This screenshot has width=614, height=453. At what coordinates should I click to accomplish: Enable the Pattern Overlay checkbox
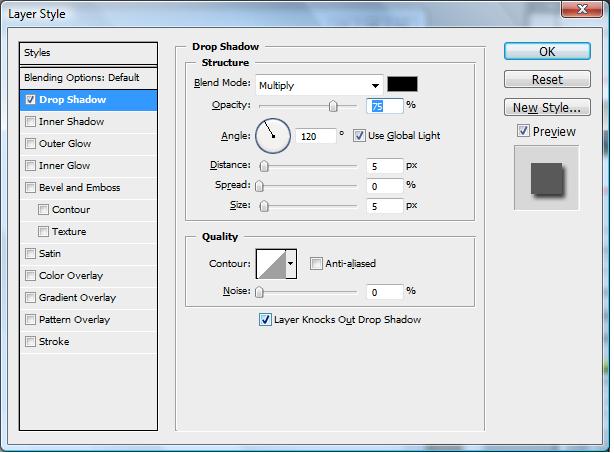(x=30, y=319)
